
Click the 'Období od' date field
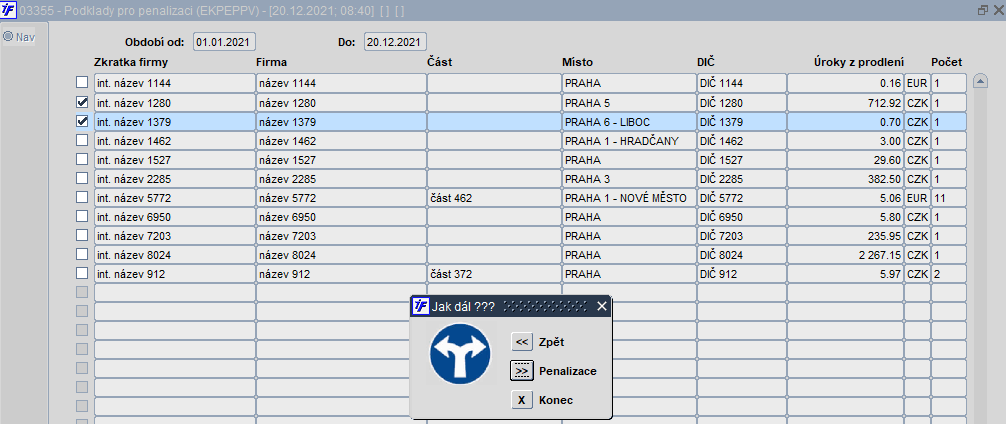pos(225,42)
